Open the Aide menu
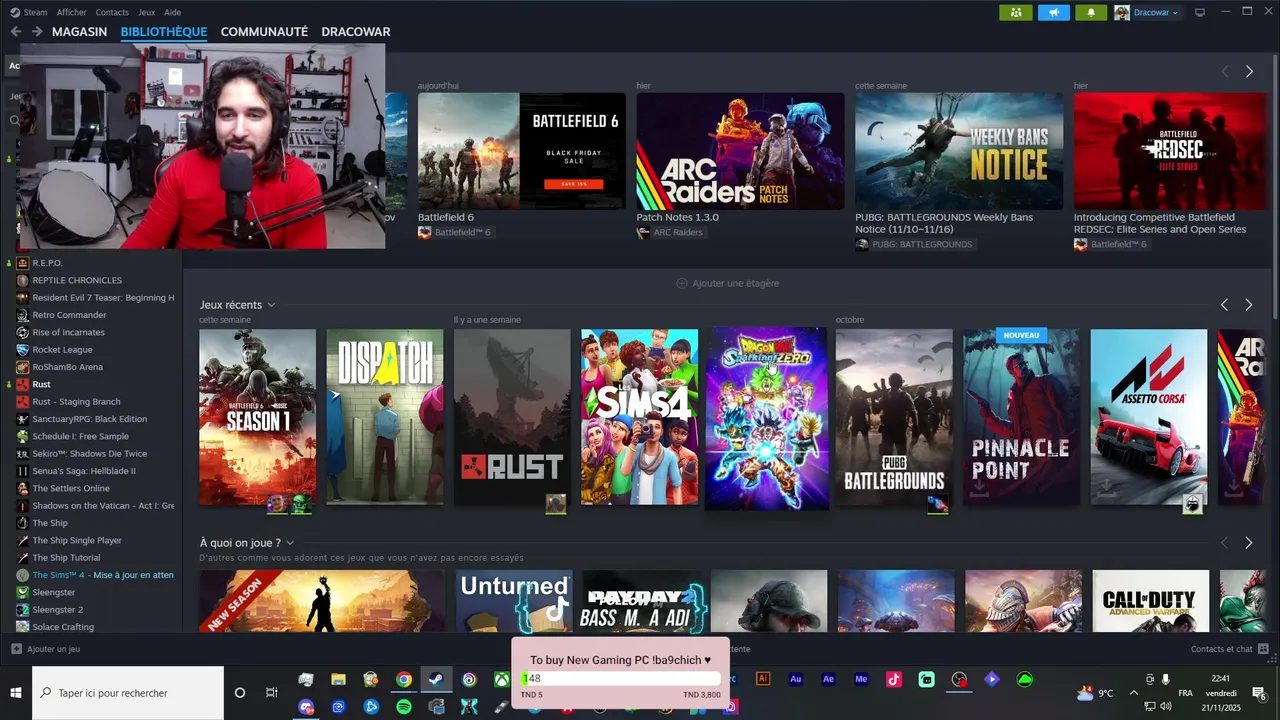Viewport: 1280px width, 720px height. pyautogui.click(x=172, y=12)
